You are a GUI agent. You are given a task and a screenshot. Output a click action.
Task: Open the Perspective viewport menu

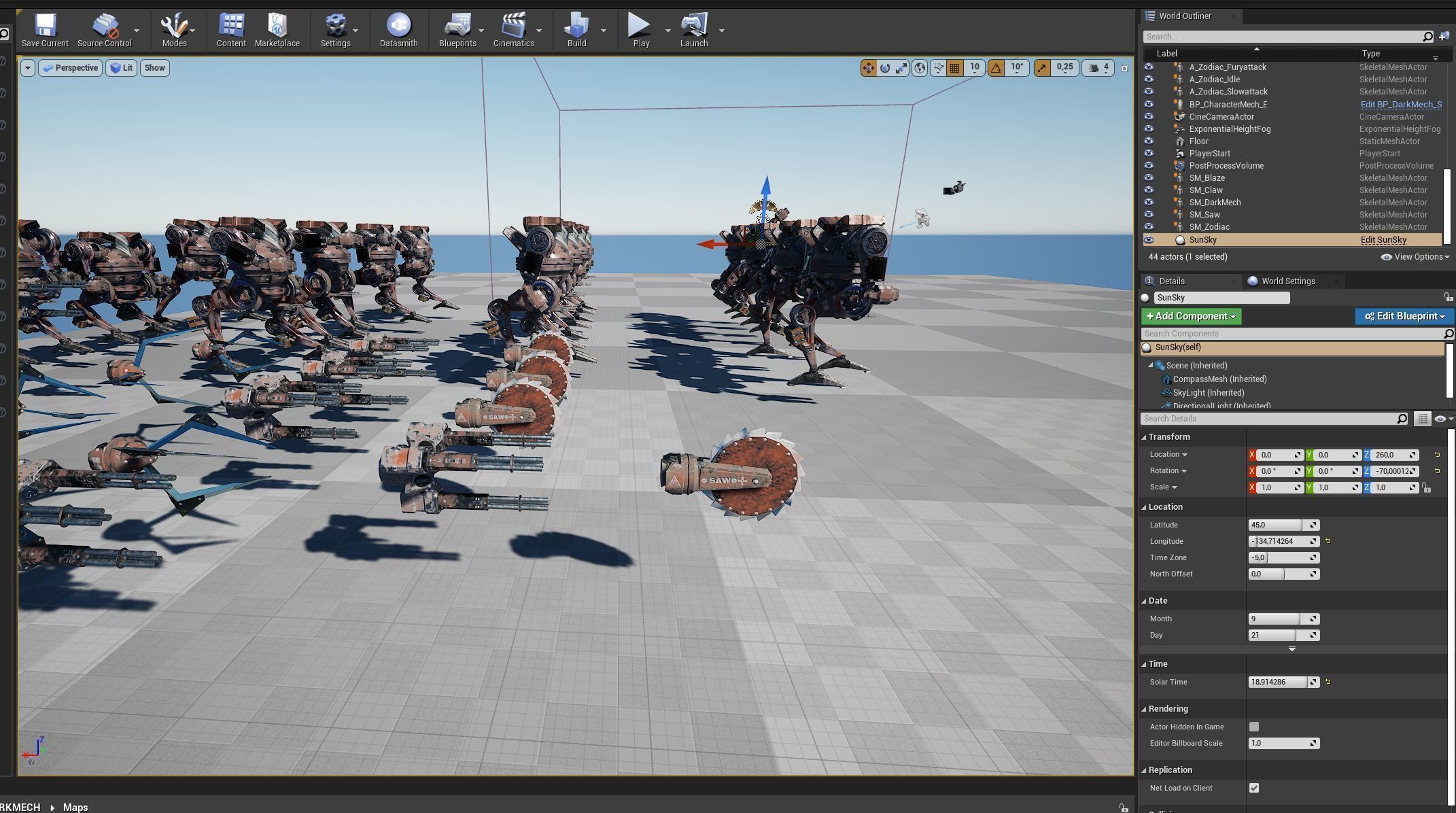pos(70,68)
